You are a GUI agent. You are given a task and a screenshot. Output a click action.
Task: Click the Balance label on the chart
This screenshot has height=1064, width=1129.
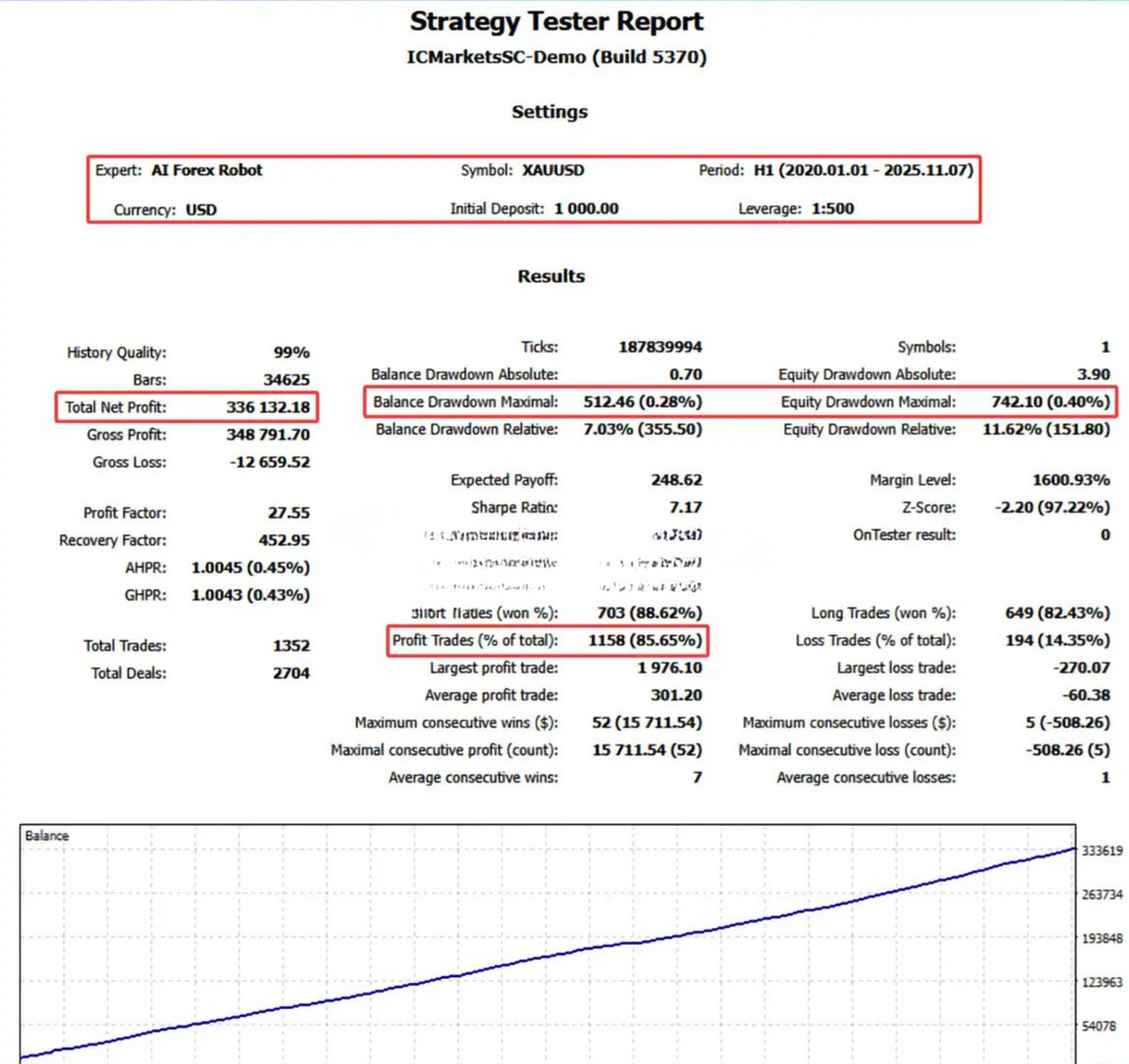click(47, 835)
